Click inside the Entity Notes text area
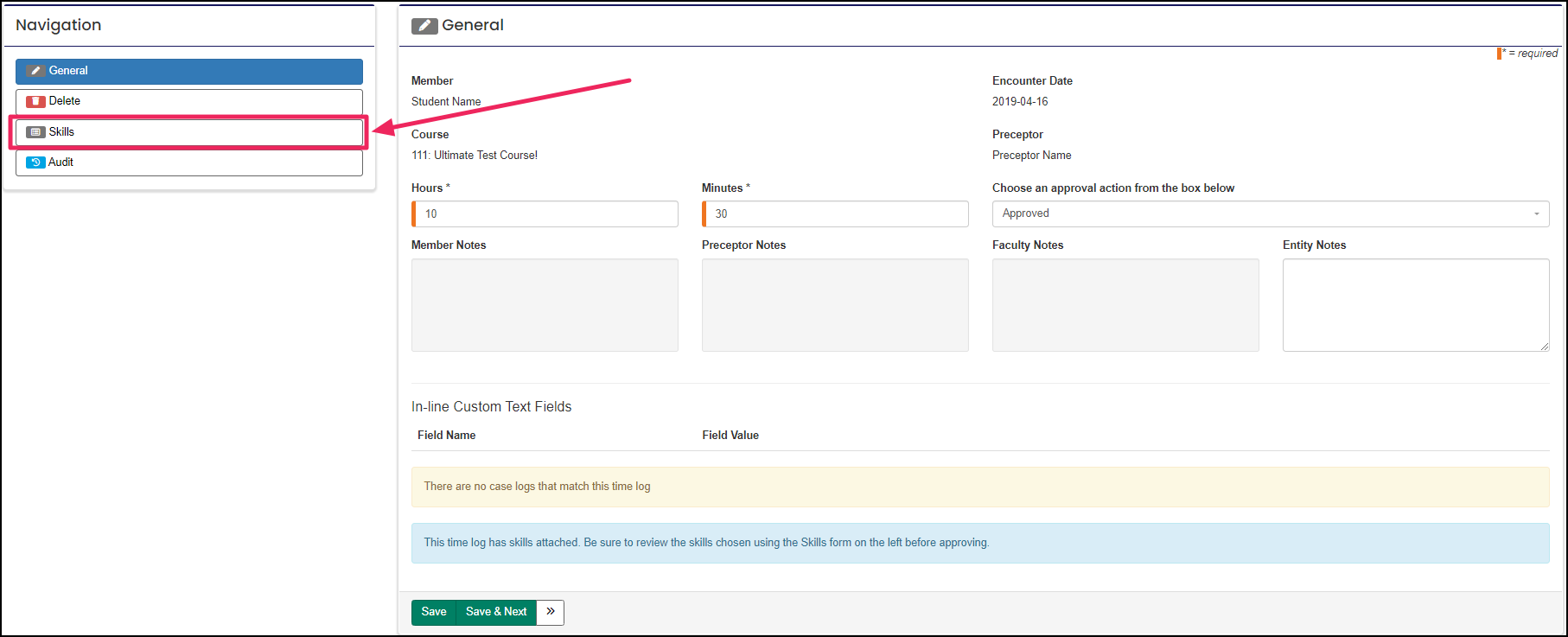The height and width of the screenshot is (637, 1568). click(1415, 304)
